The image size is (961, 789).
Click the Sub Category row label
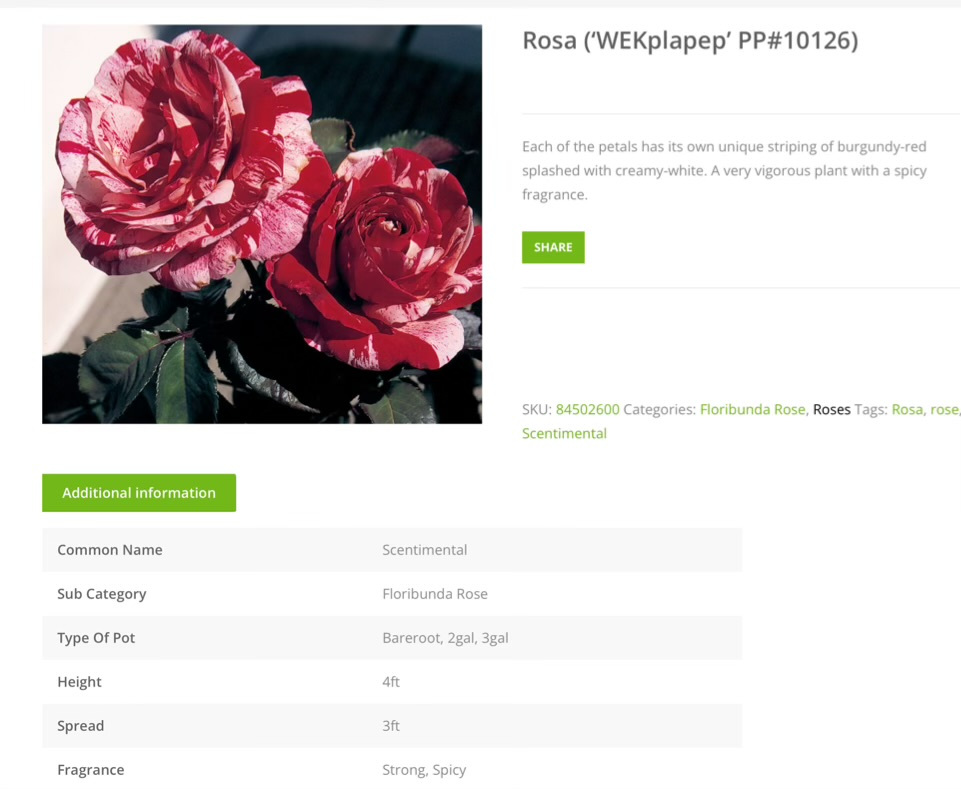click(x=102, y=594)
